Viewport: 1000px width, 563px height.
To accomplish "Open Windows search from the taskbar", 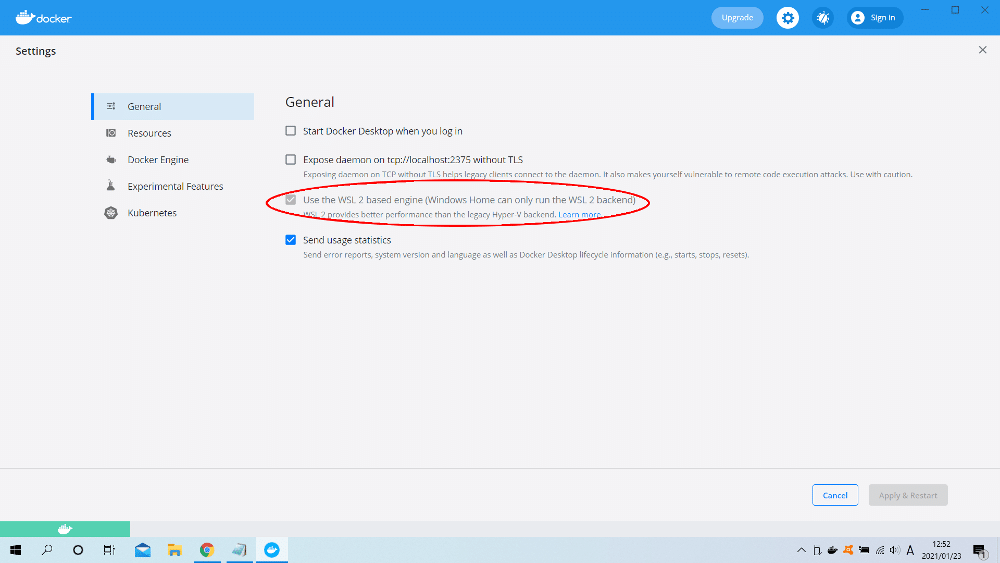I will pyautogui.click(x=47, y=550).
